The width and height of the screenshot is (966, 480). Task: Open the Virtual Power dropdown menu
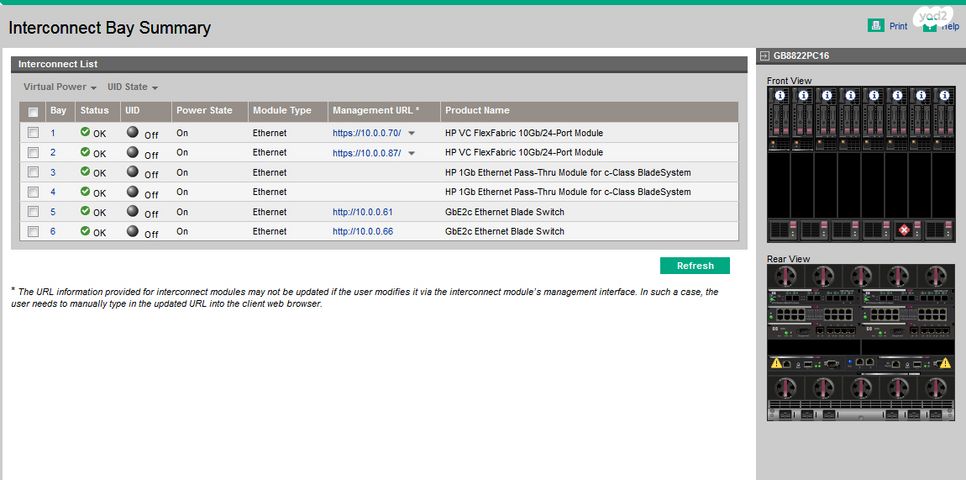tap(60, 87)
